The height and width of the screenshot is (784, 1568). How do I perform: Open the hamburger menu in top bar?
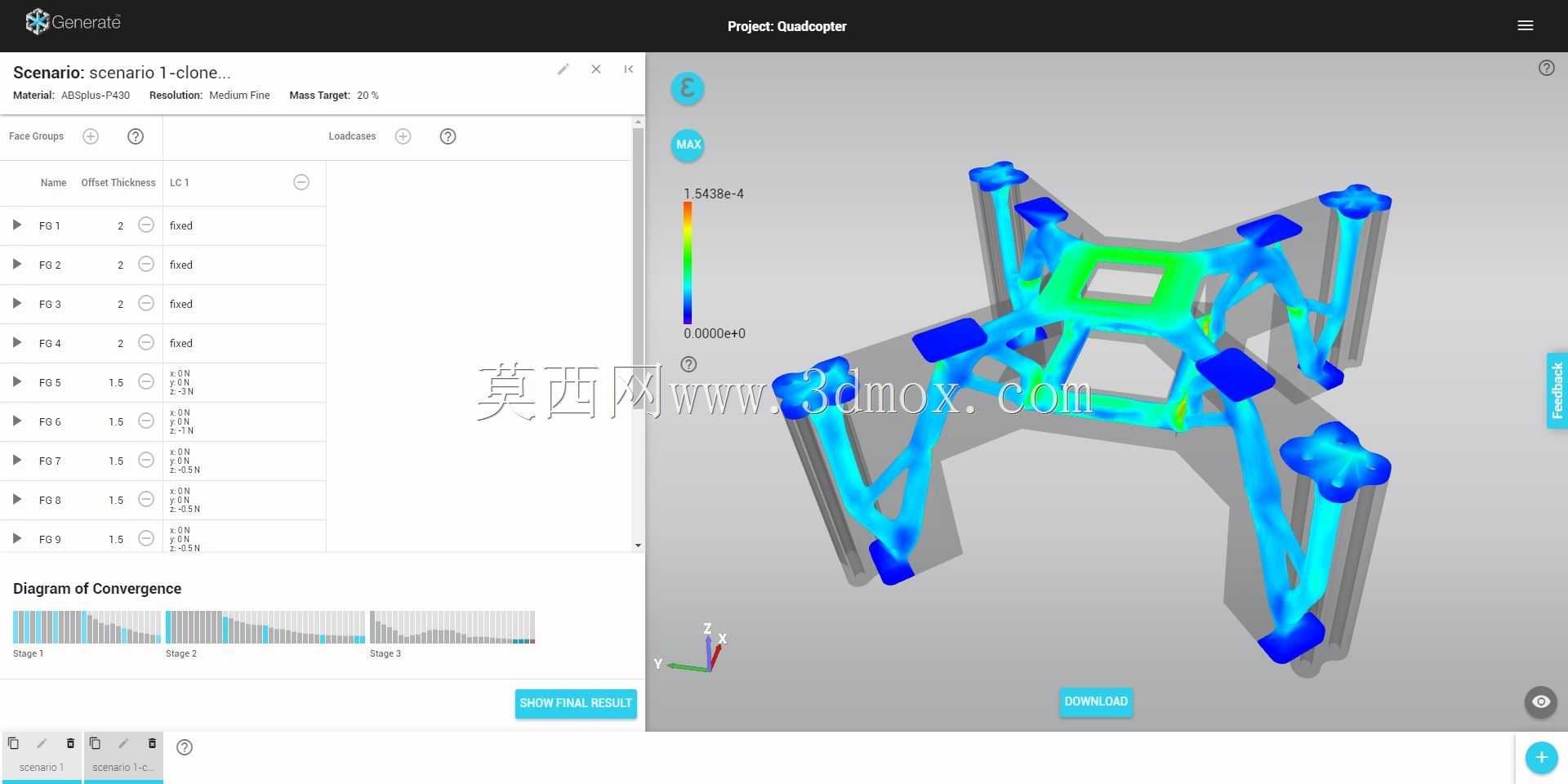click(x=1525, y=25)
